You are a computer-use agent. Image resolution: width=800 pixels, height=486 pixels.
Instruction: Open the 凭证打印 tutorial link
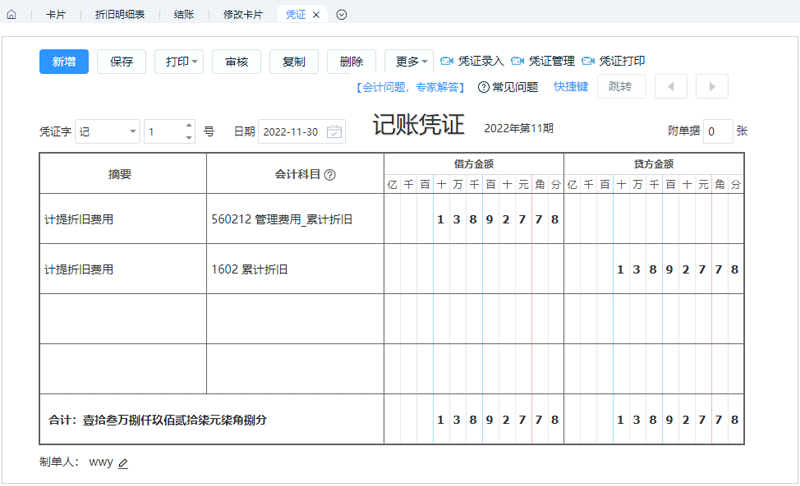622,61
